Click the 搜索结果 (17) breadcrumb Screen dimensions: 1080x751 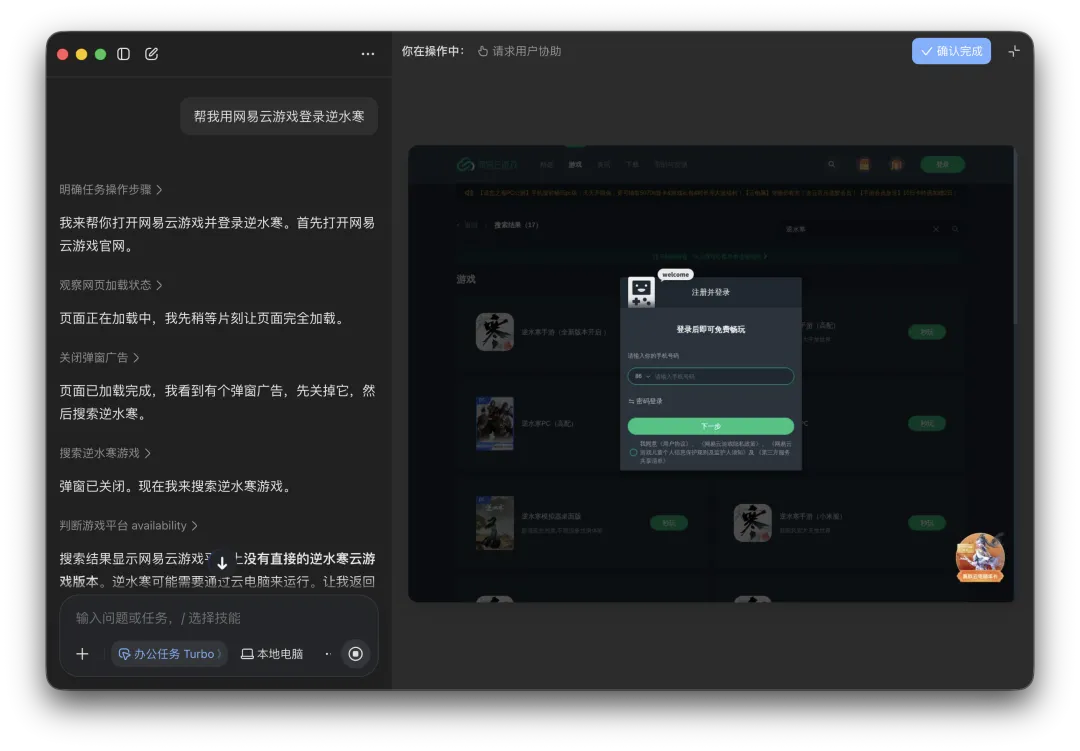pyautogui.click(x=516, y=225)
